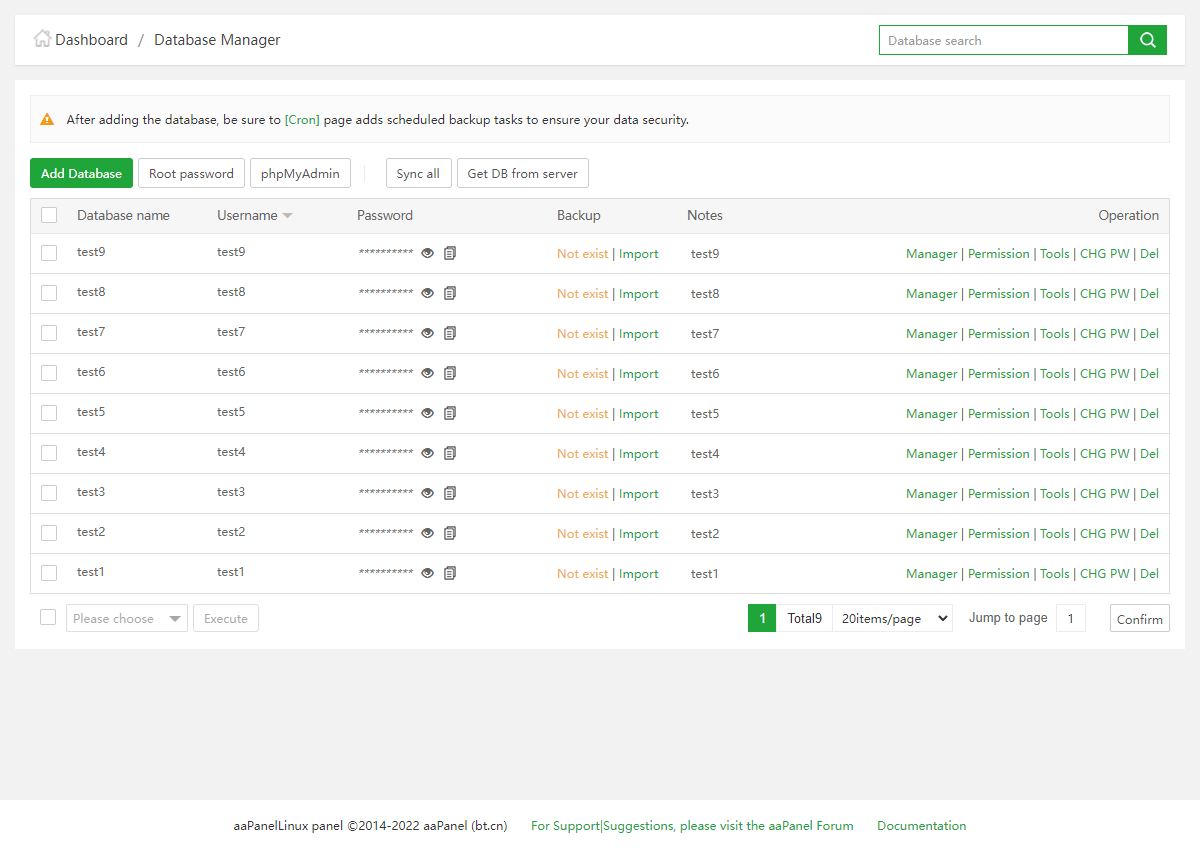Check the box for database test4

click(49, 453)
